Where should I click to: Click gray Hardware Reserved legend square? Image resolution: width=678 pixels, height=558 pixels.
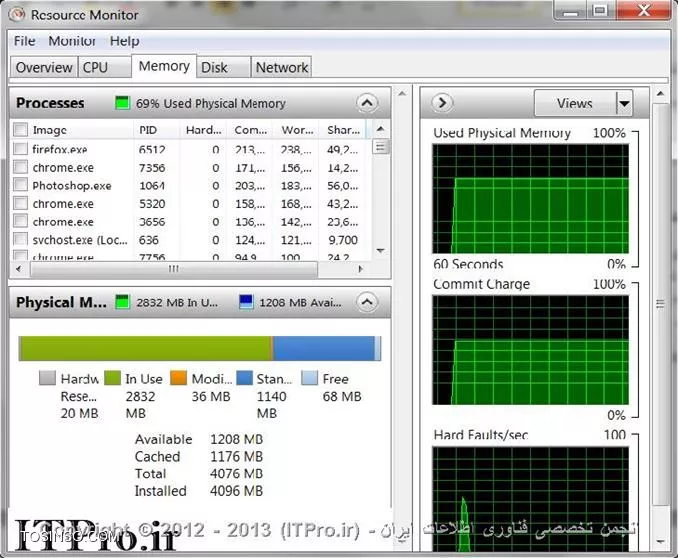tap(47, 378)
